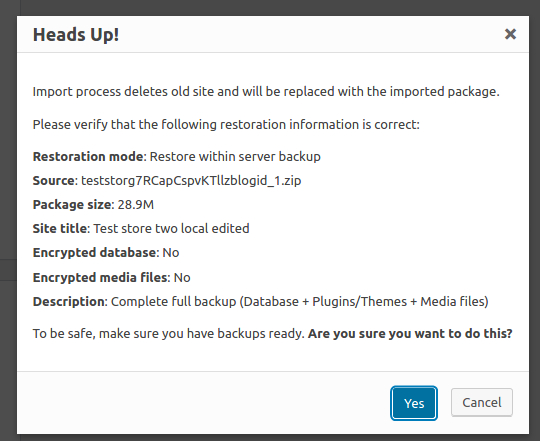
Task: Click the bold "Source" label
Action: [x=53, y=181]
